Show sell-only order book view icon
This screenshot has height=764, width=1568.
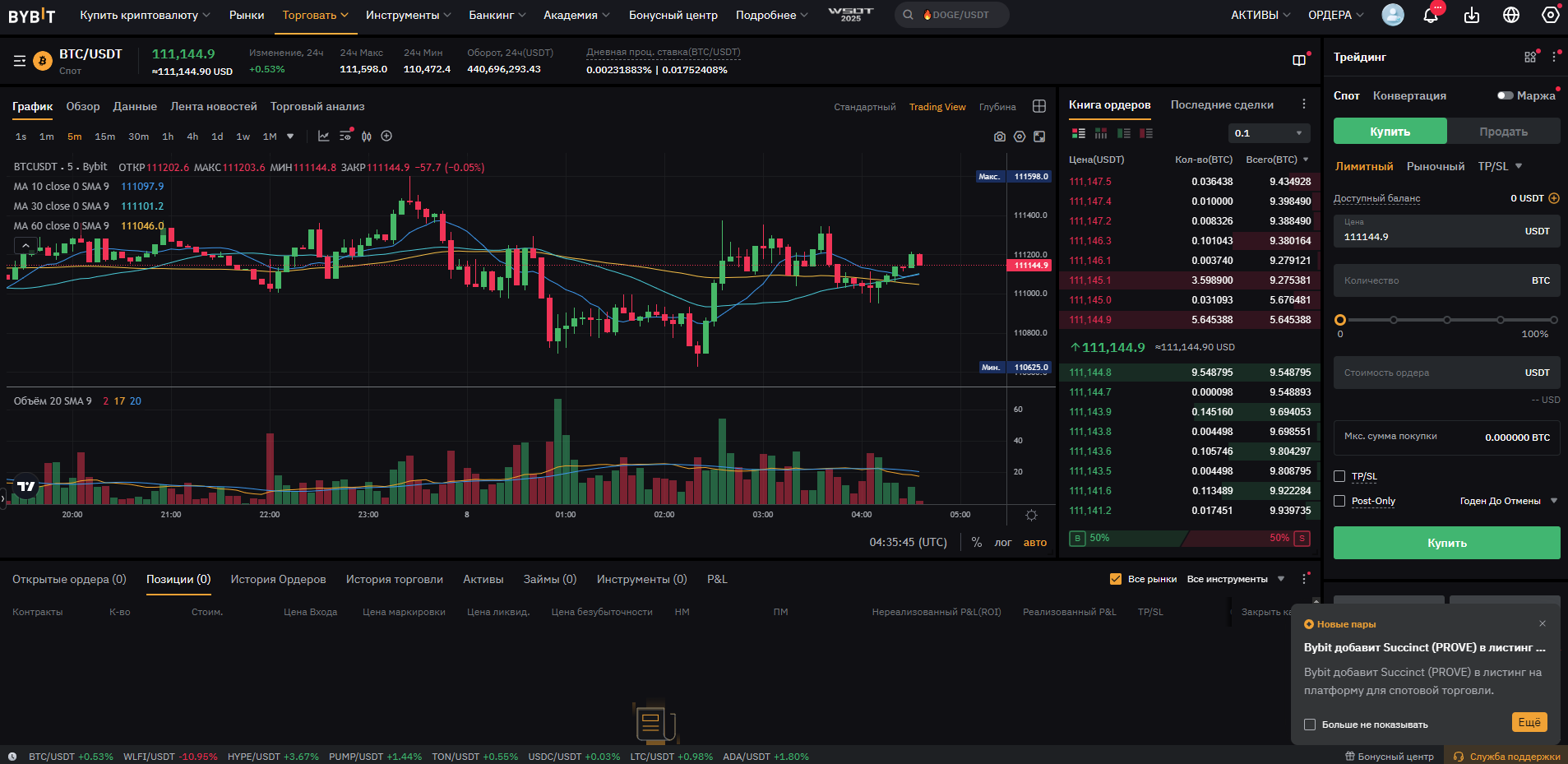1146,133
